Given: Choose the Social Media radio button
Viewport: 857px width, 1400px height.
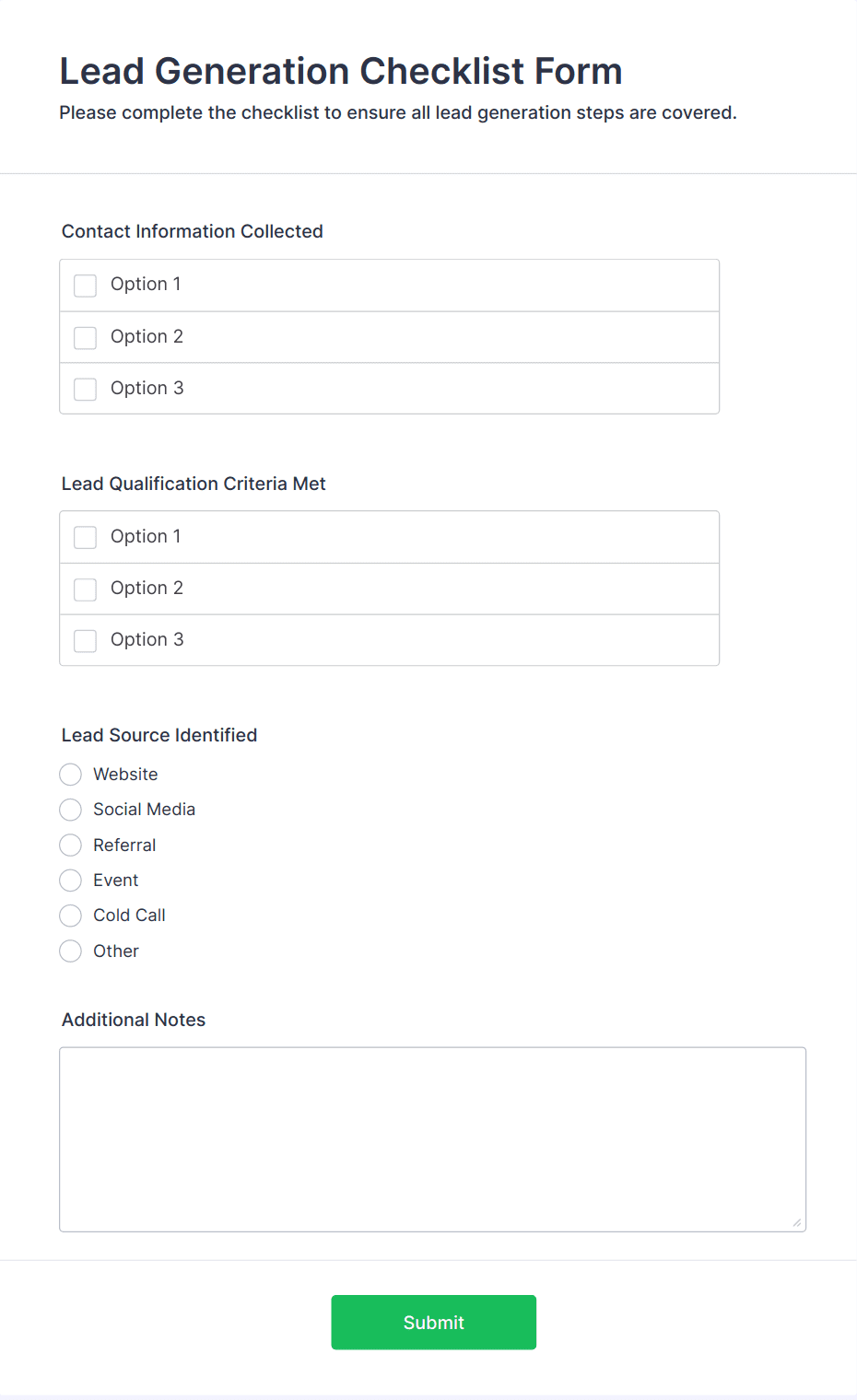Looking at the screenshot, I should (x=71, y=810).
